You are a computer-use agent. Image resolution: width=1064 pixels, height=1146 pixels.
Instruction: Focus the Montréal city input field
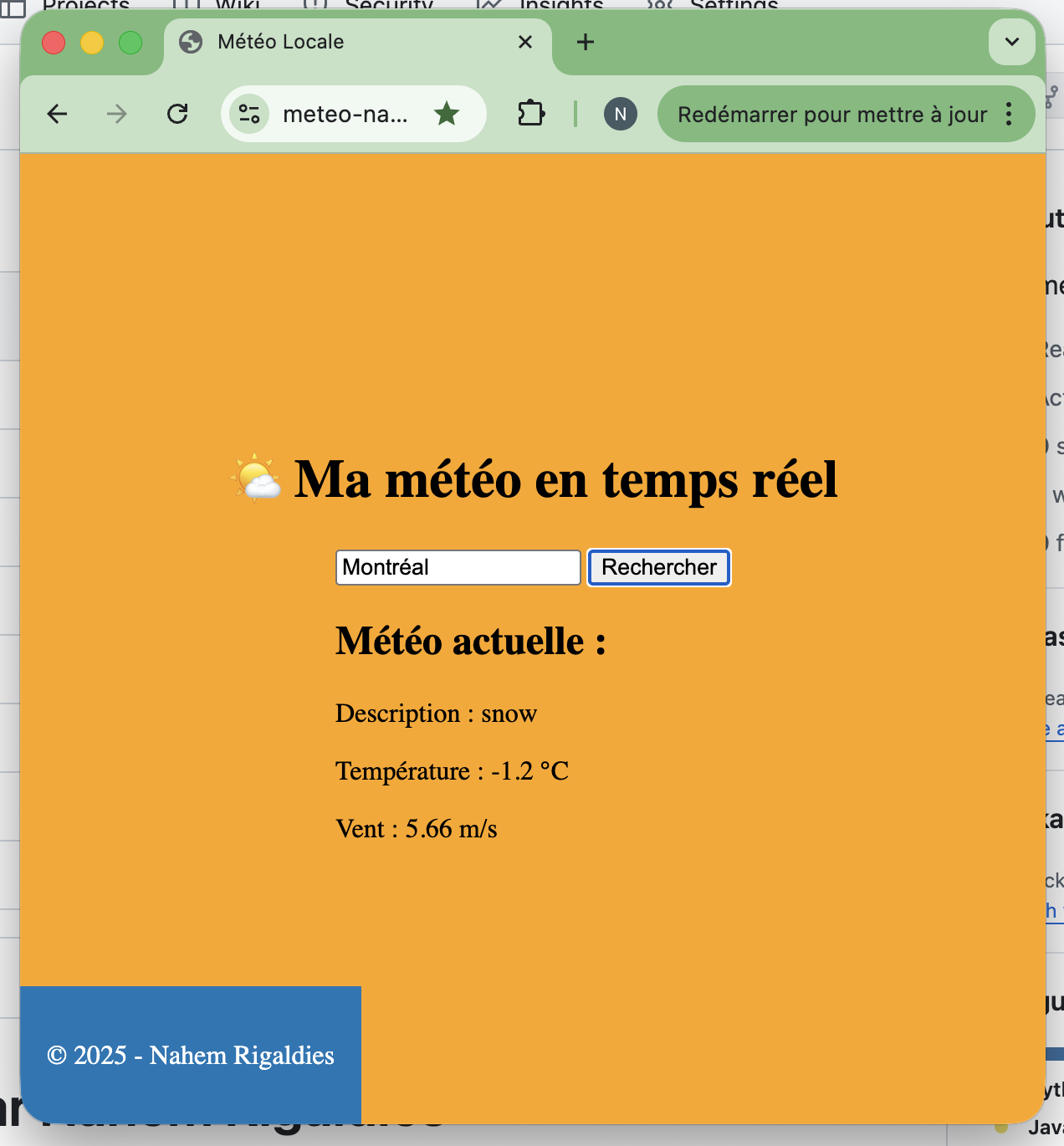[x=458, y=567]
